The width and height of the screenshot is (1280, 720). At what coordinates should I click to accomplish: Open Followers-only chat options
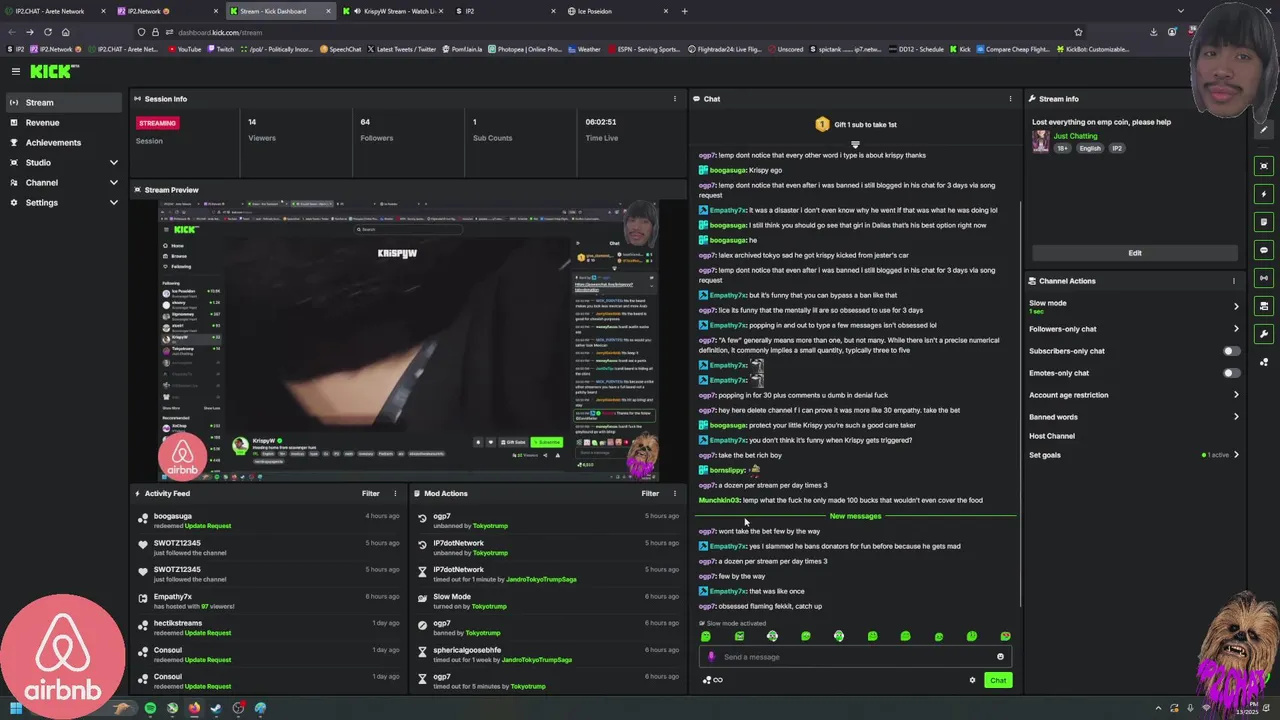click(x=1134, y=329)
